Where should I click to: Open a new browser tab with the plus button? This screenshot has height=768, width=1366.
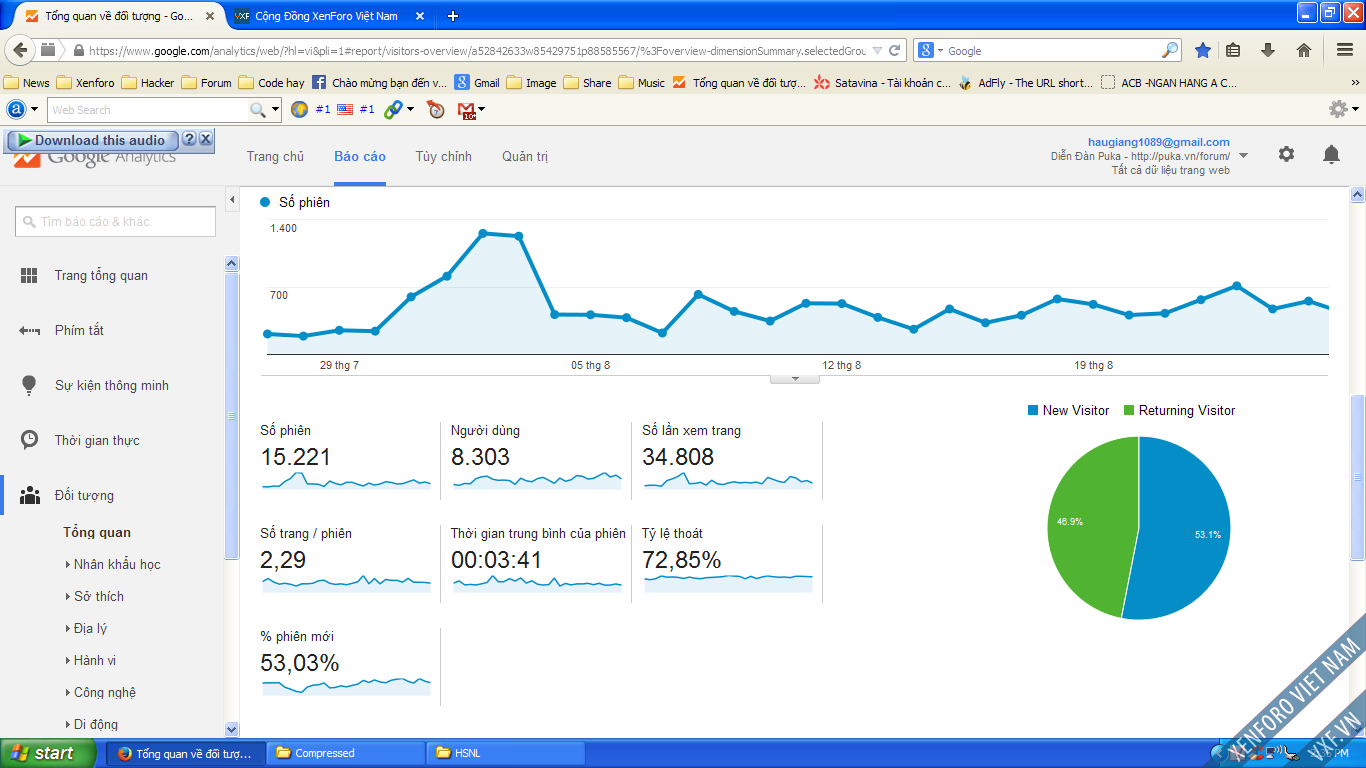pyautogui.click(x=453, y=16)
